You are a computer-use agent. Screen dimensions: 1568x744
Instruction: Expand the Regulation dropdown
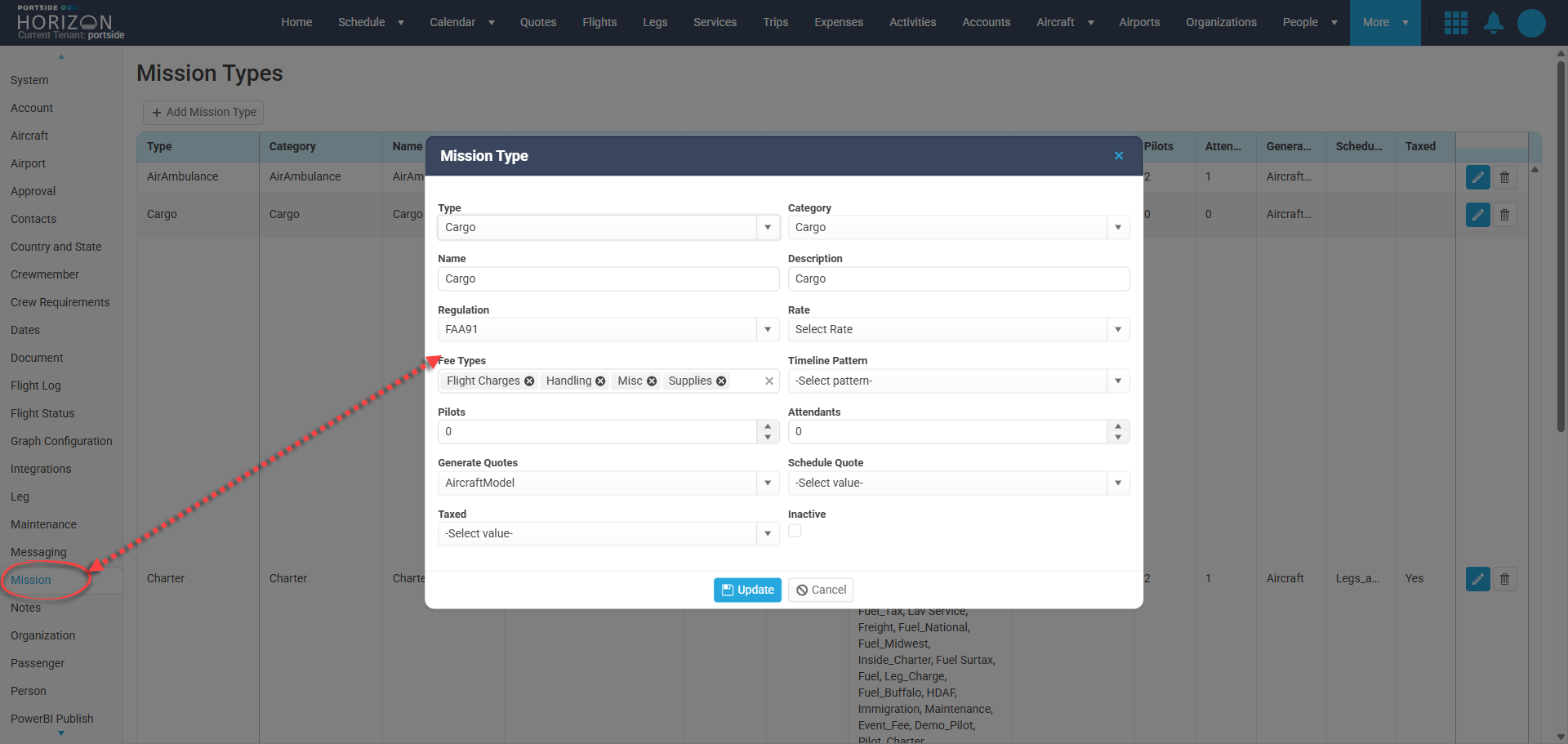pyautogui.click(x=768, y=330)
